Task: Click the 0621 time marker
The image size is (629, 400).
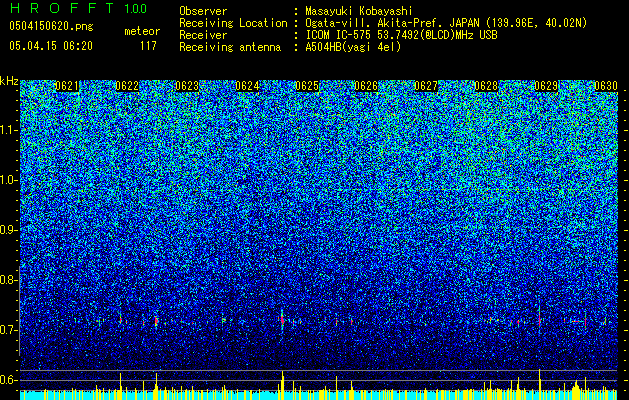Action: 67,86
